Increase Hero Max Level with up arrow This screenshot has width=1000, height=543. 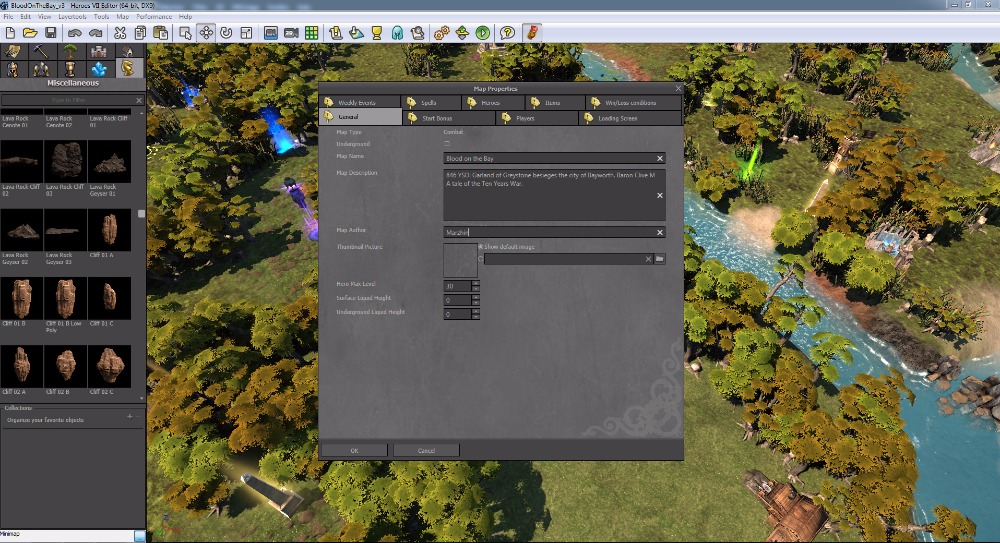point(475,282)
